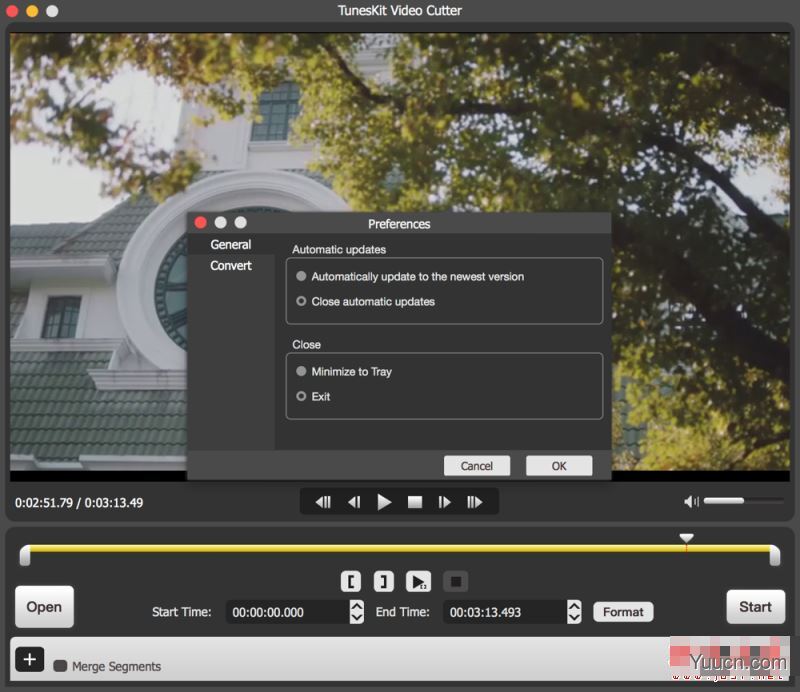The image size is (800, 692).
Task: Click the add segment plus button
Action: 30,660
